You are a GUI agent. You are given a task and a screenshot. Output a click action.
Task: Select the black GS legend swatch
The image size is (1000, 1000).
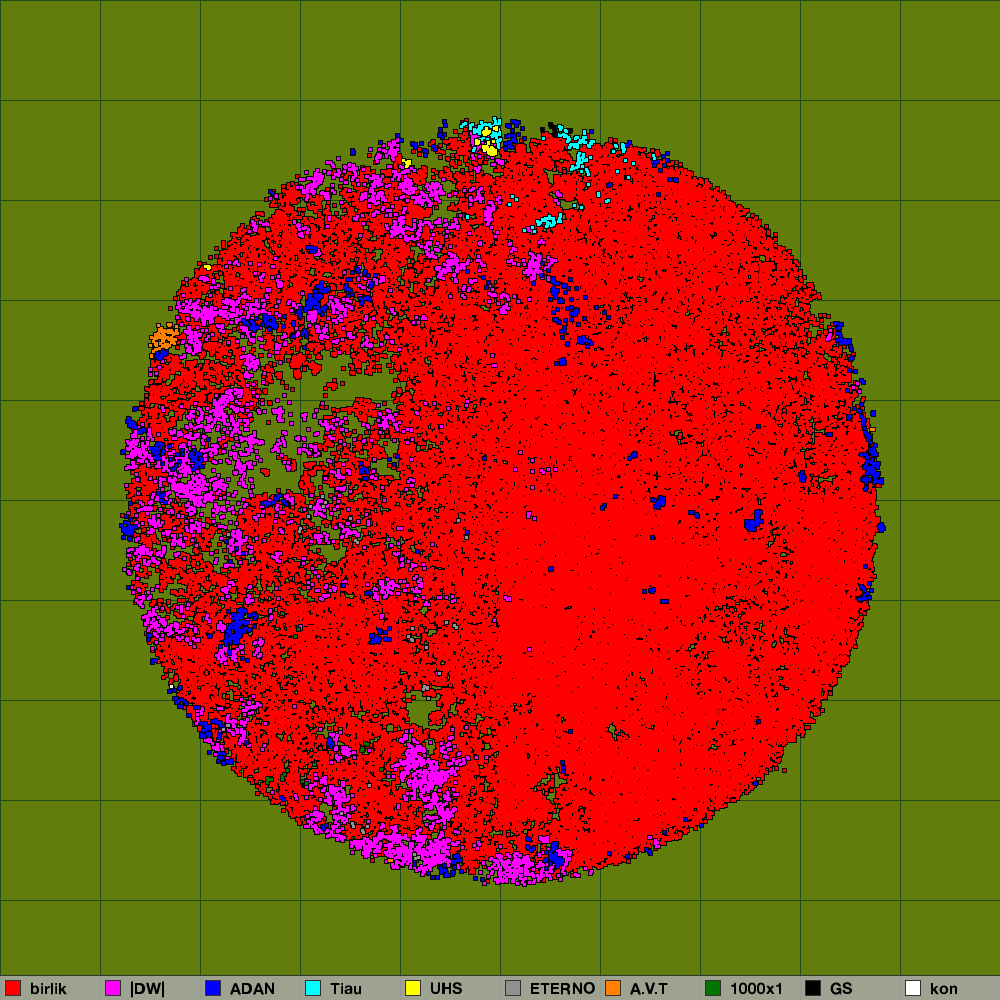[813, 988]
